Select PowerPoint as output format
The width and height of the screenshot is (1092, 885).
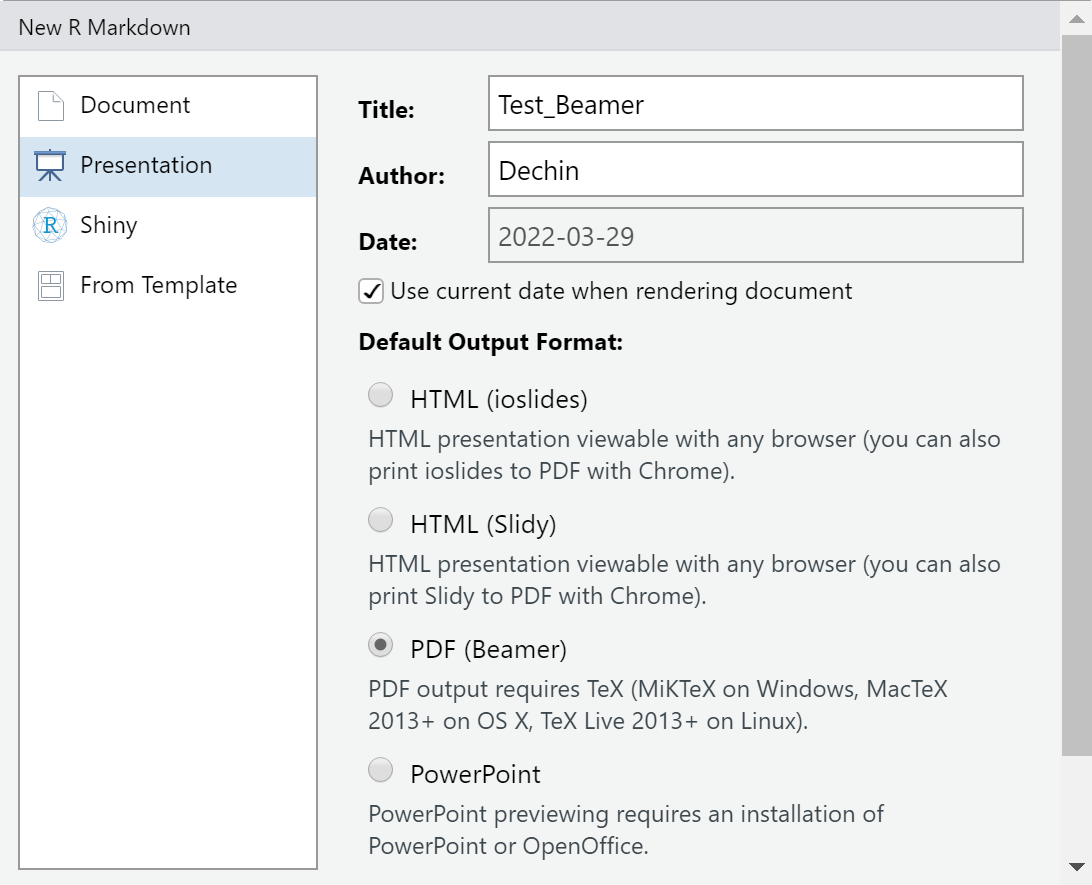(381, 770)
